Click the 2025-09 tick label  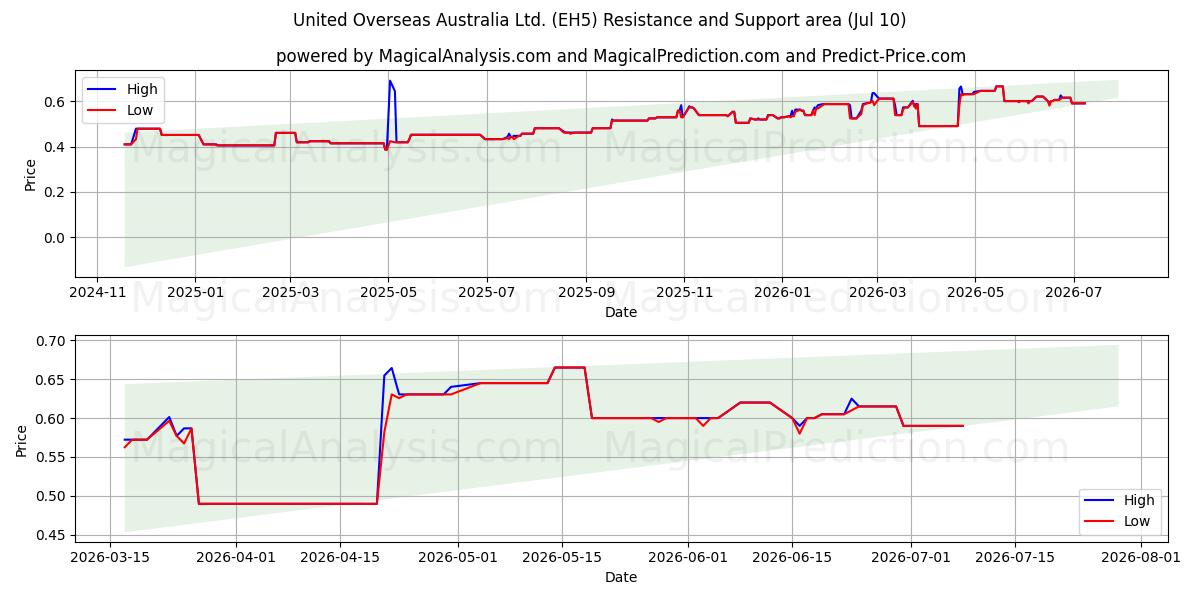(x=586, y=292)
